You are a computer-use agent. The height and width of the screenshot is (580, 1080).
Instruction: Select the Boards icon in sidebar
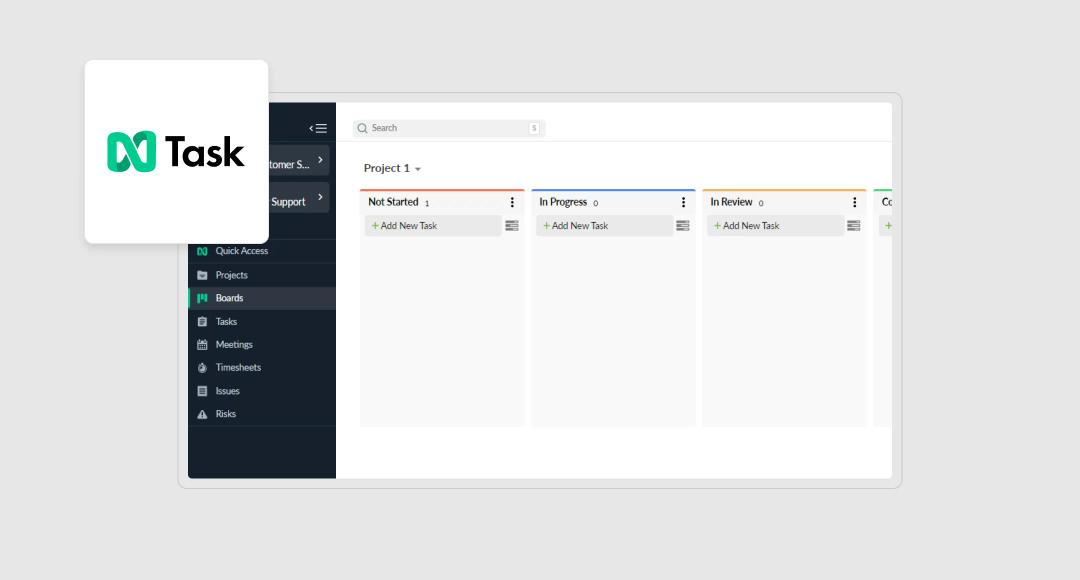click(x=202, y=298)
